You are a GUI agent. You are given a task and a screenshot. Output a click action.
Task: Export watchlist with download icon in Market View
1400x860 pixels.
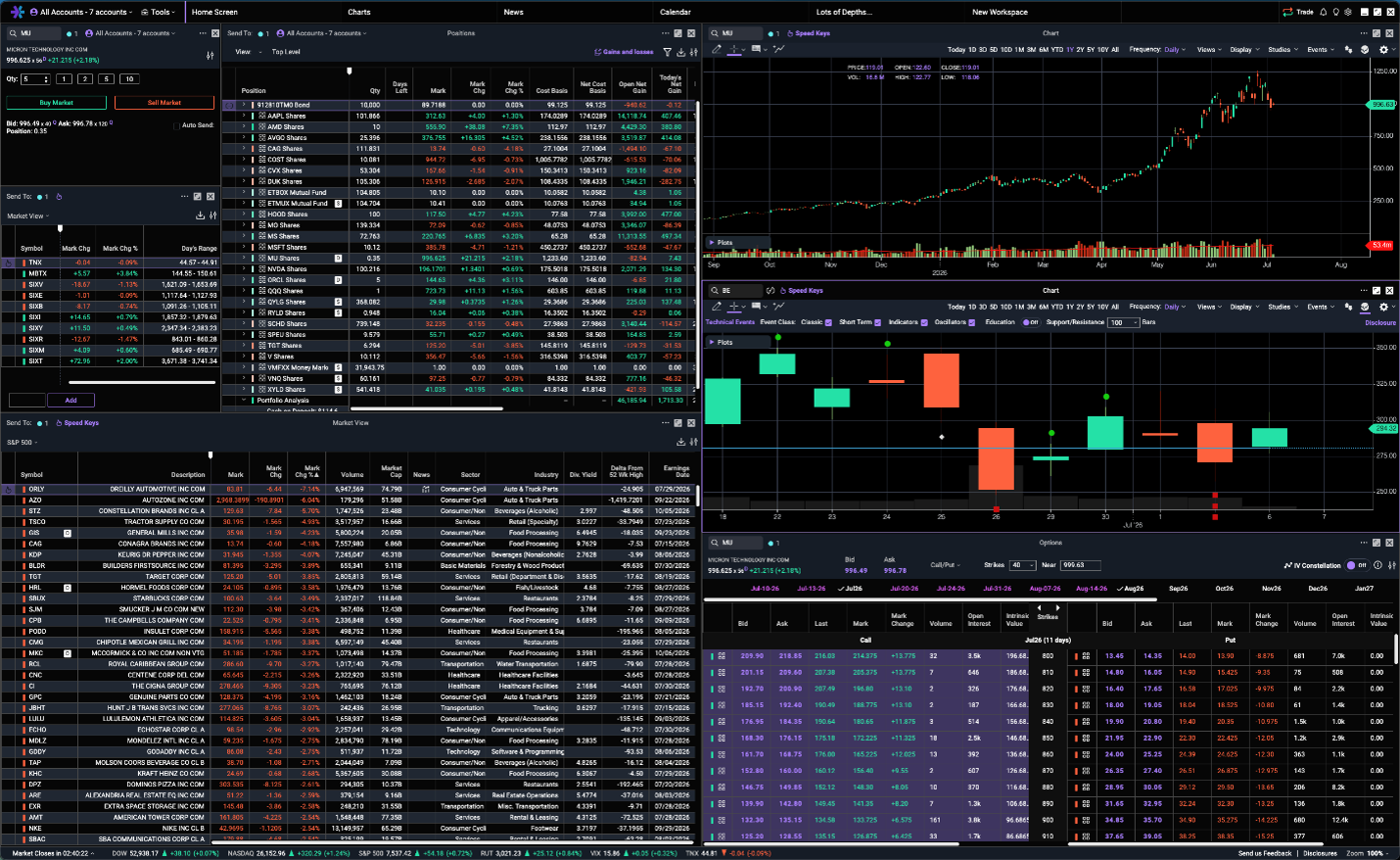click(x=200, y=215)
